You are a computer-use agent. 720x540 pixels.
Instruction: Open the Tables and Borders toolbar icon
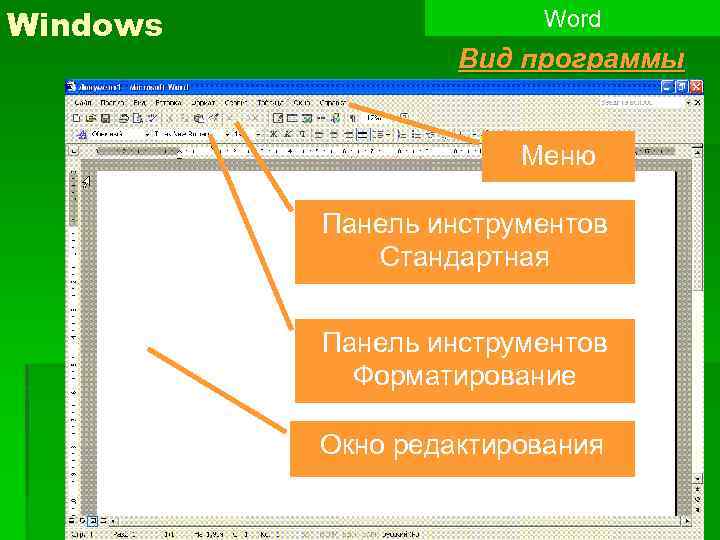pyautogui.click(x=278, y=118)
